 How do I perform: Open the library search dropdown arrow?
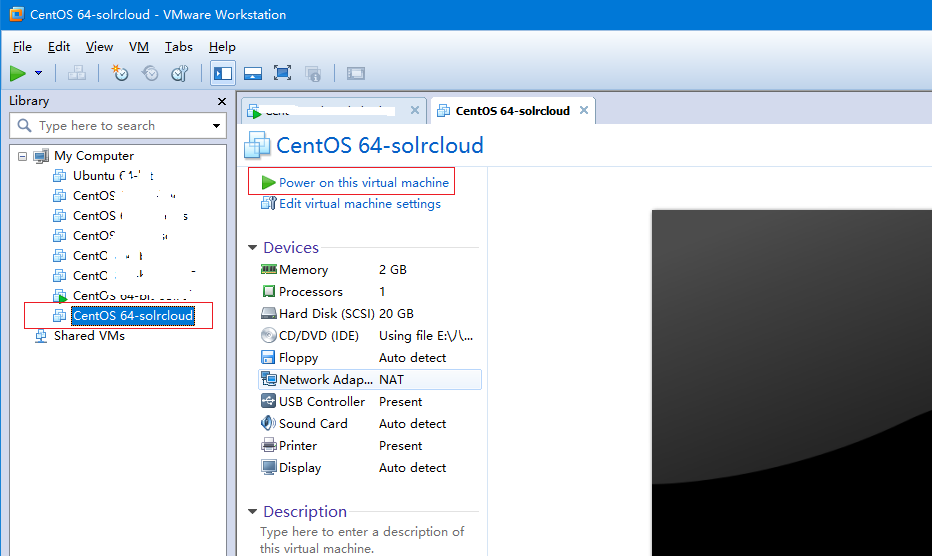coord(216,125)
